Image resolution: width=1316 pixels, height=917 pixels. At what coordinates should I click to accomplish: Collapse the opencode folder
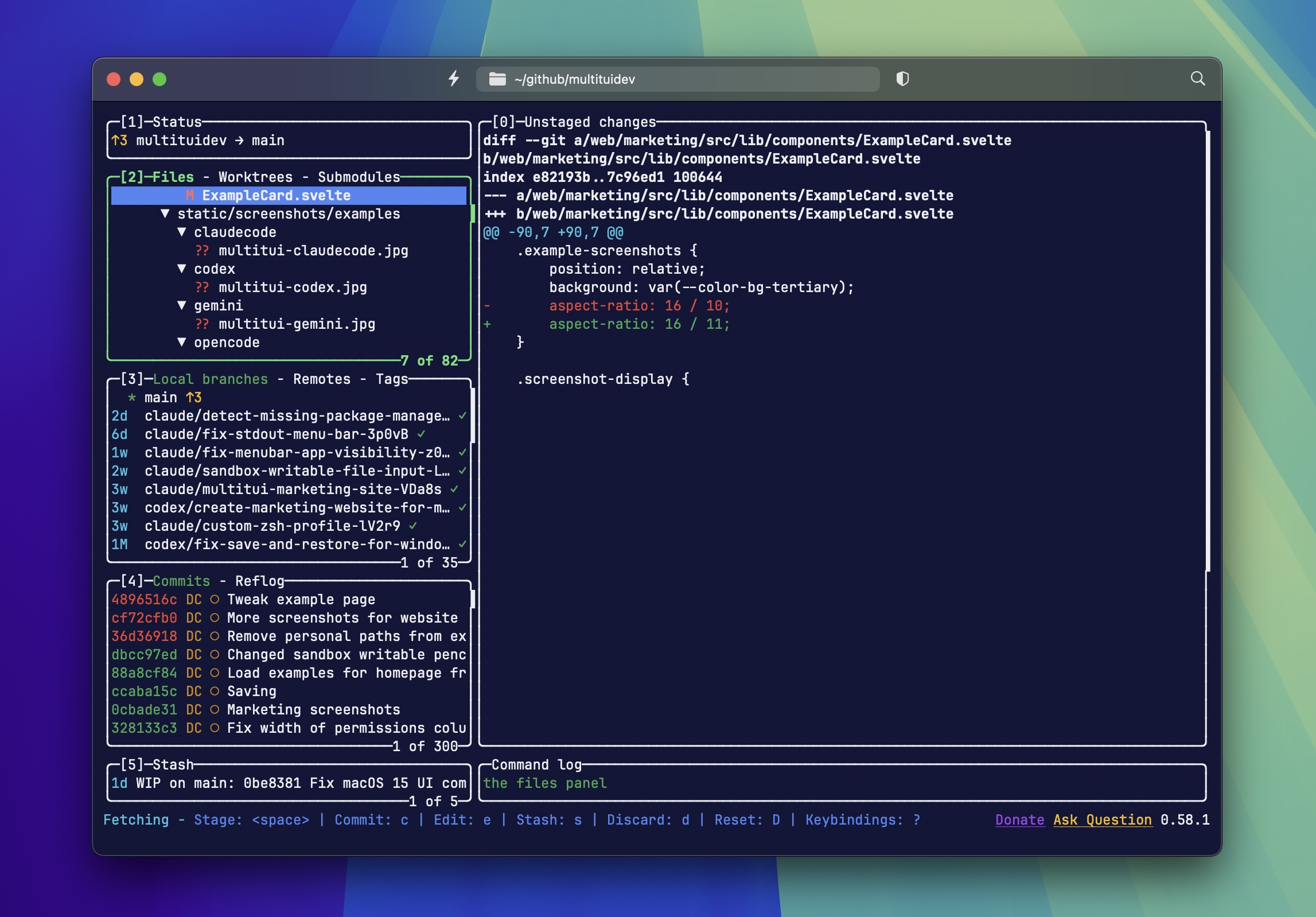[182, 342]
